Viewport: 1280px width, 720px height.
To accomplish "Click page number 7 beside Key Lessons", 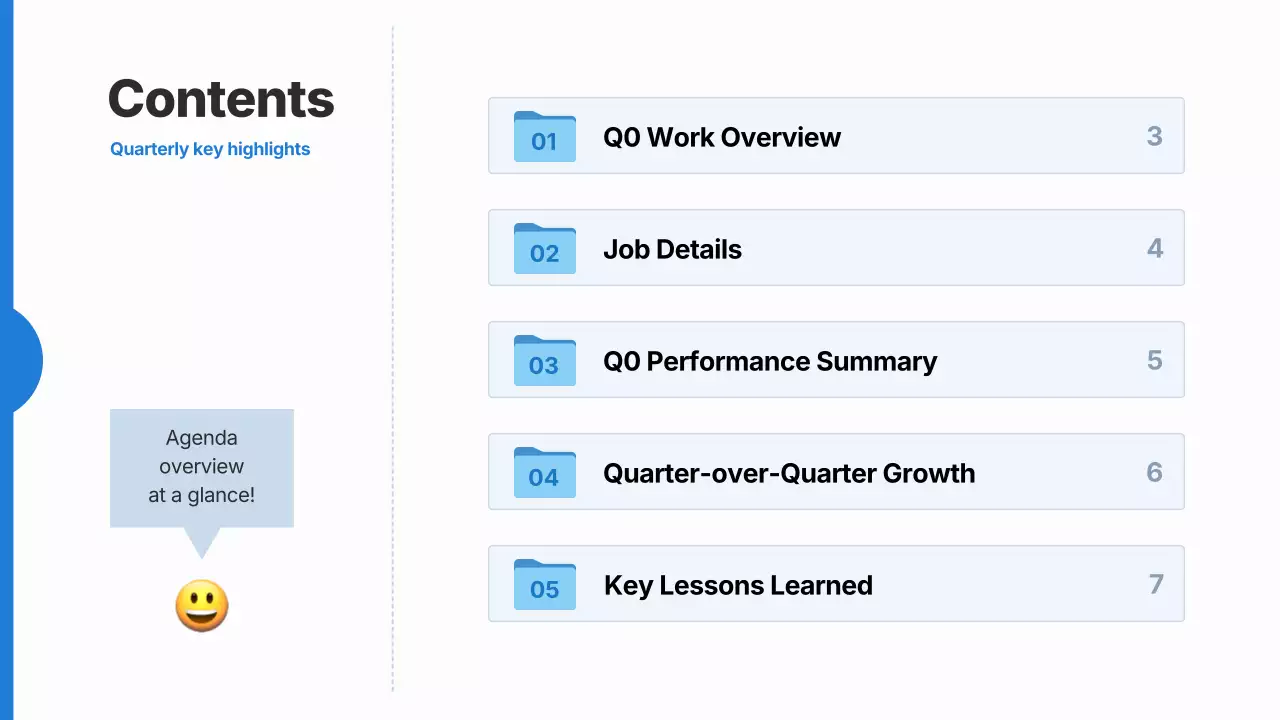I will [1156, 584].
